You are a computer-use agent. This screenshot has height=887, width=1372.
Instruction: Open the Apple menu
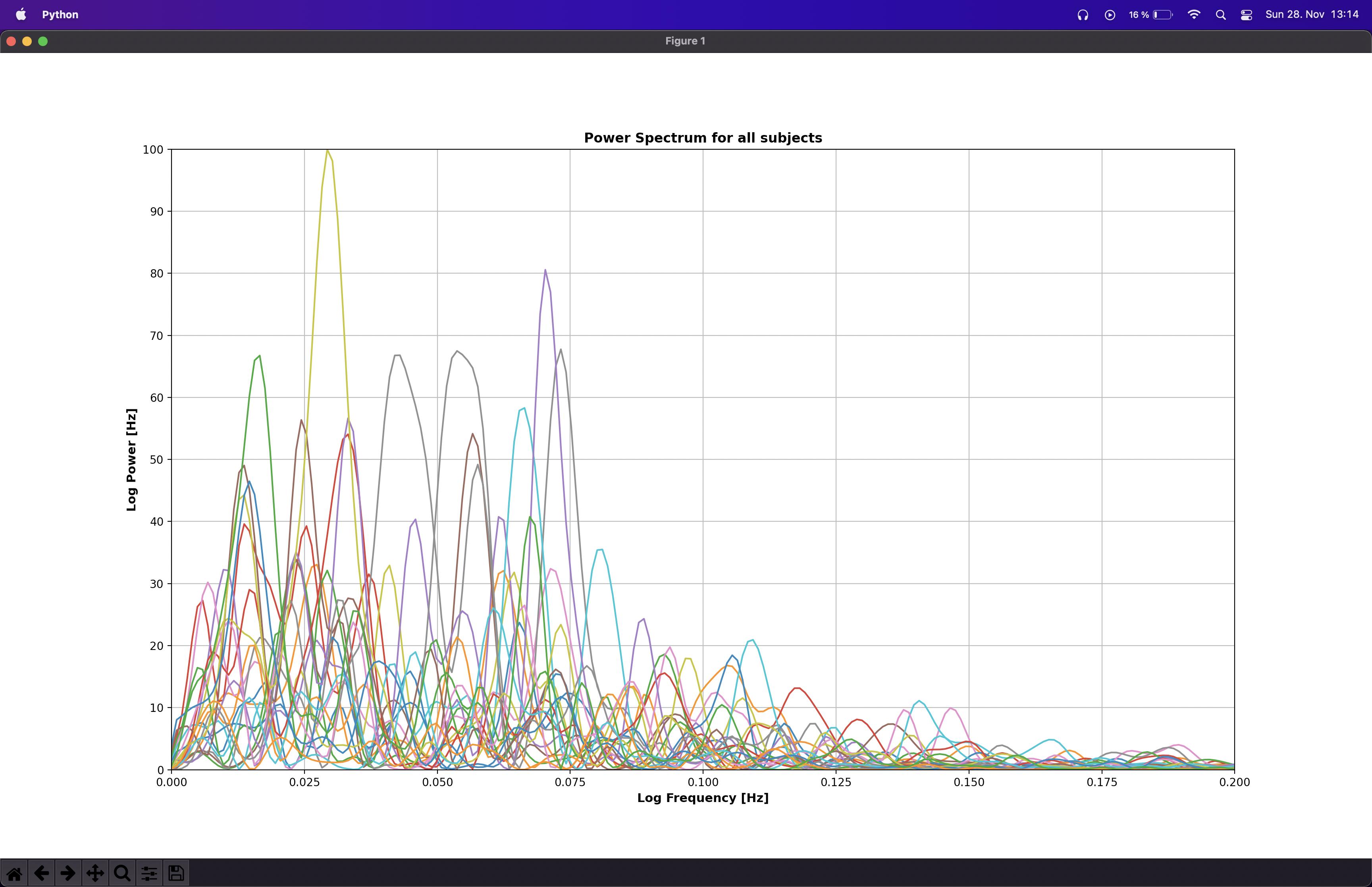click(21, 14)
